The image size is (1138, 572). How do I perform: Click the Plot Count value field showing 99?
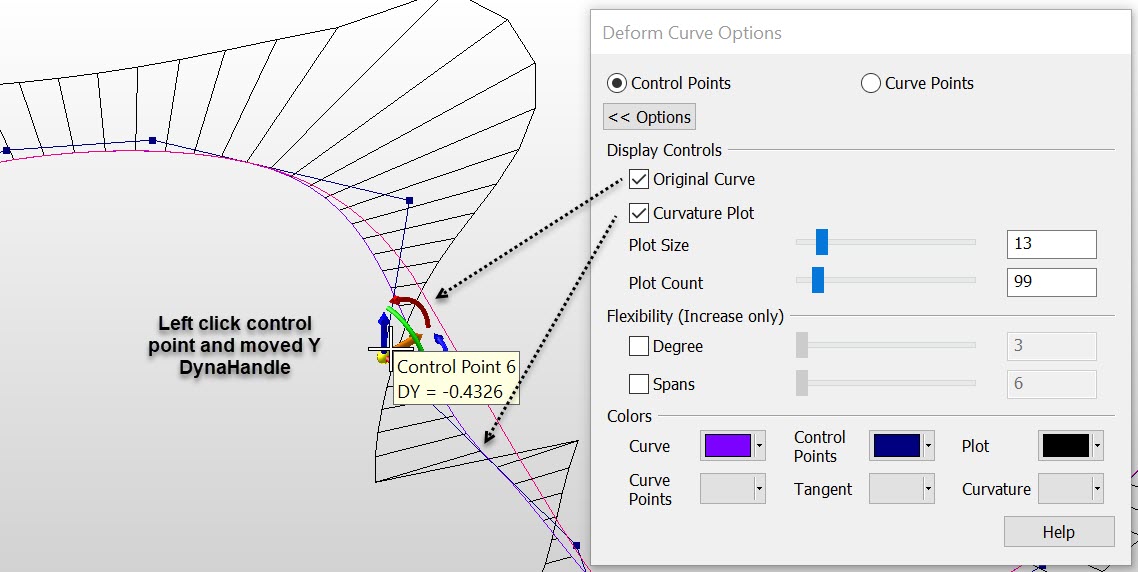pos(1052,282)
